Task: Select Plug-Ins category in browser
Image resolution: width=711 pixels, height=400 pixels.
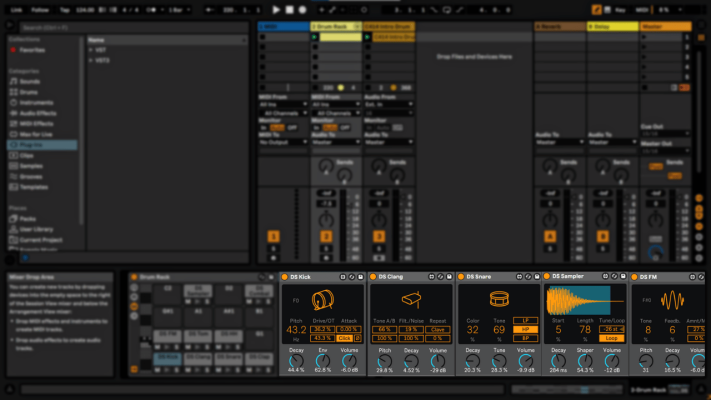Action: [x=42, y=145]
